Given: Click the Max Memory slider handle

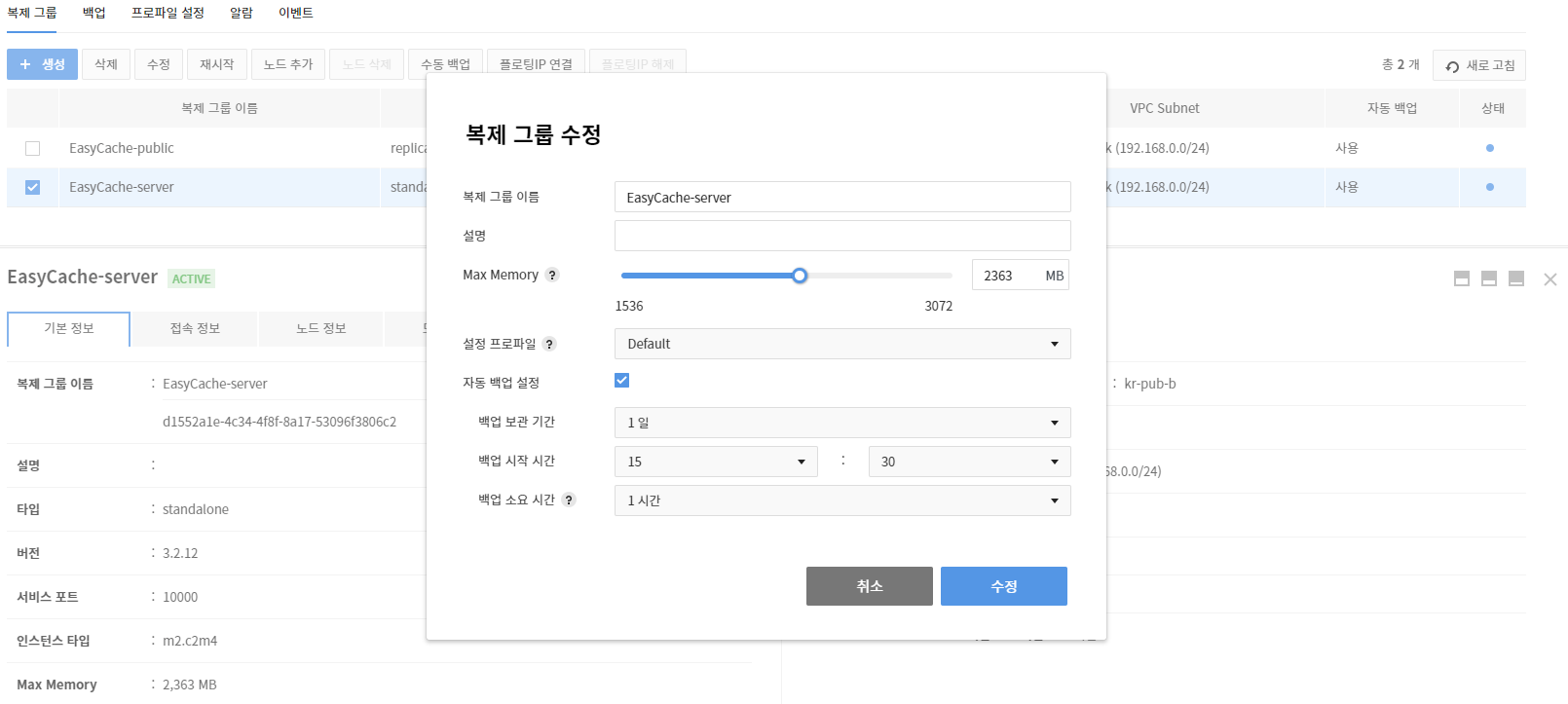Looking at the screenshot, I should point(800,276).
